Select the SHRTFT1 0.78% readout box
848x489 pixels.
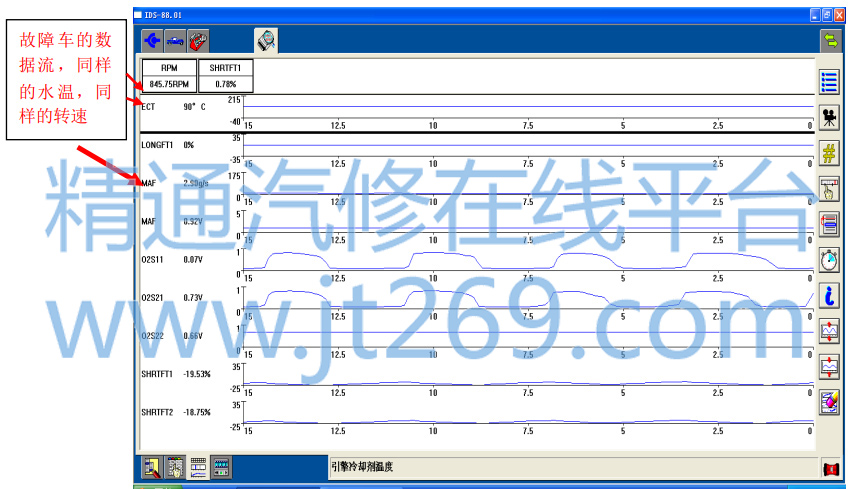225,77
